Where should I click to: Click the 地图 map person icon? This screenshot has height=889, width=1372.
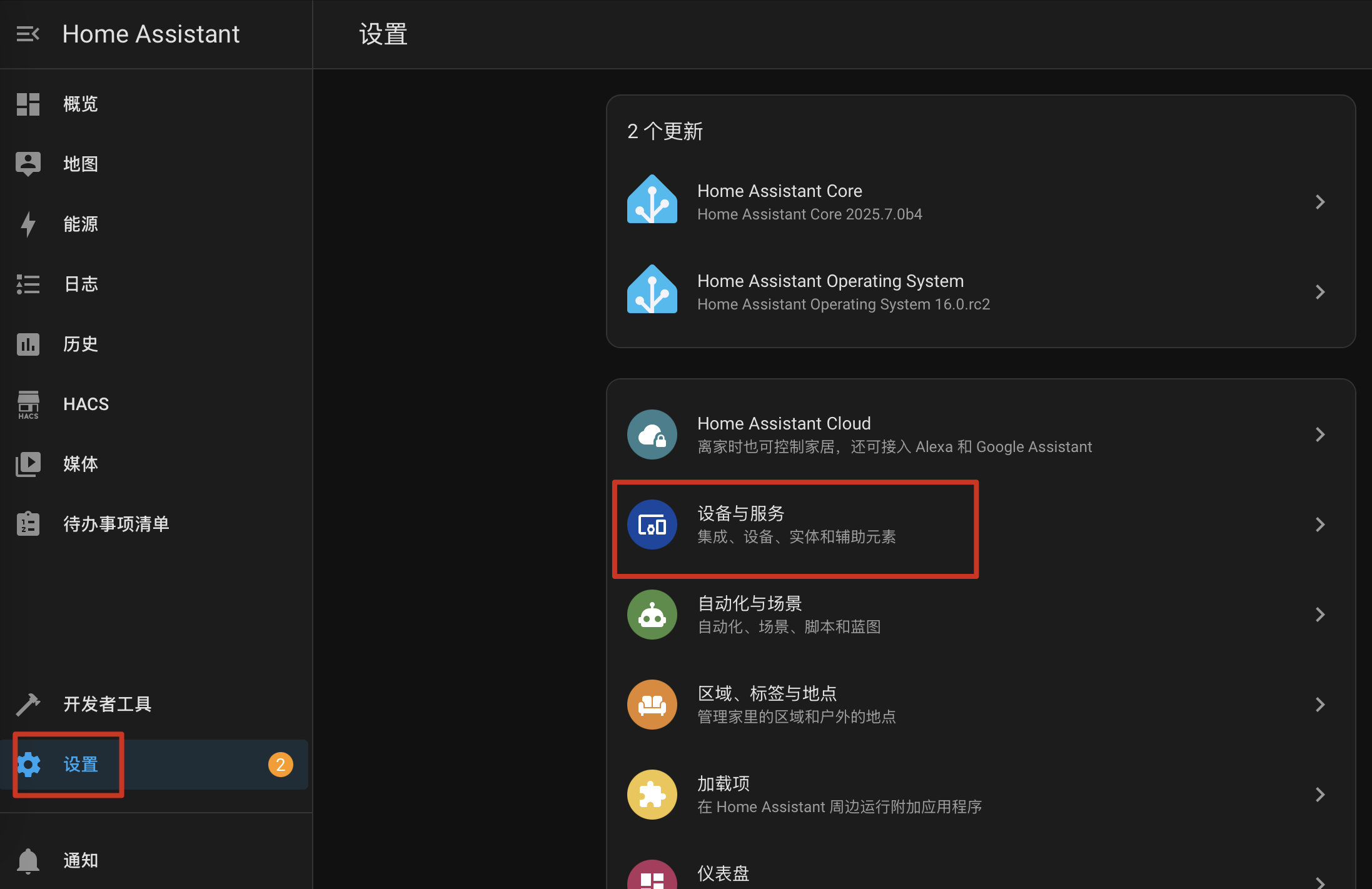pos(28,164)
